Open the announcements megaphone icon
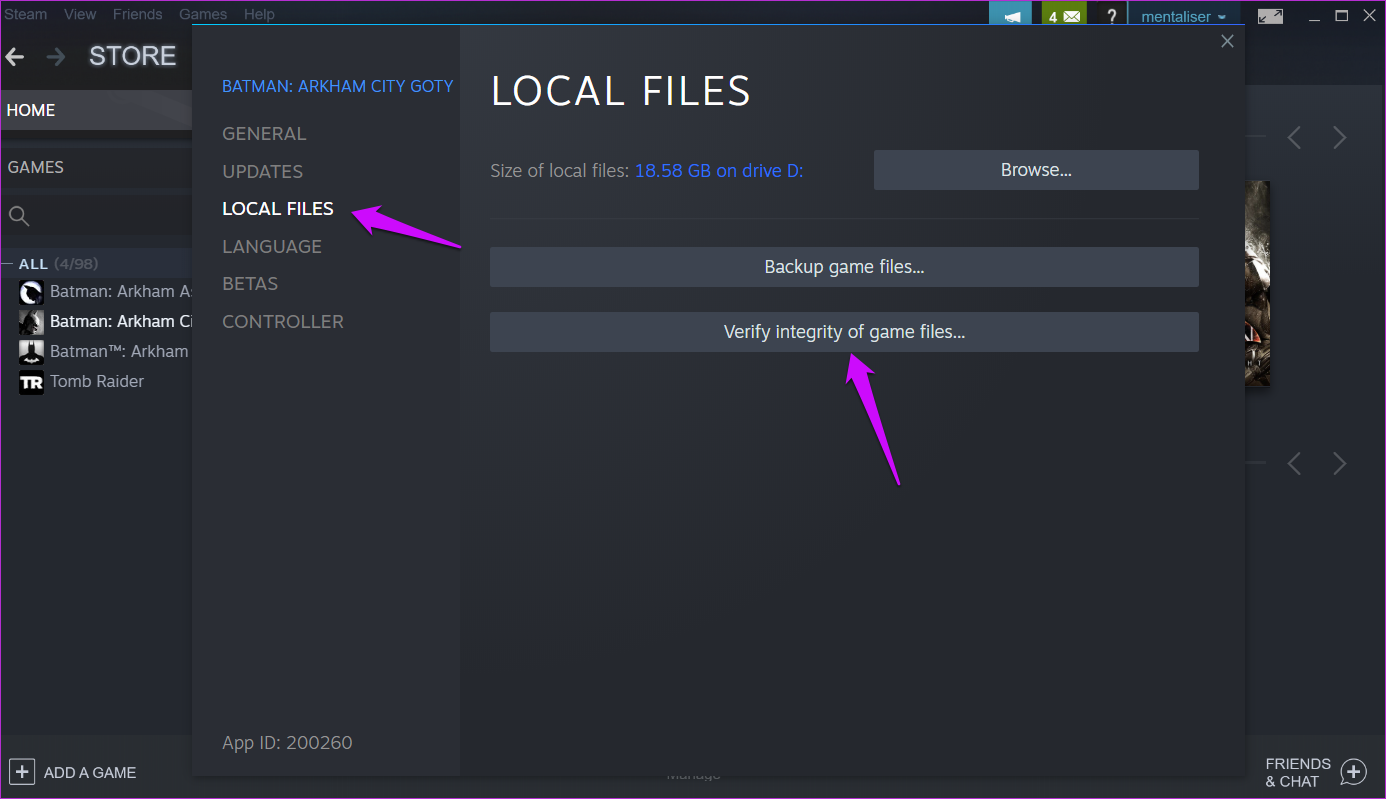The height and width of the screenshot is (799, 1386). tap(1012, 16)
